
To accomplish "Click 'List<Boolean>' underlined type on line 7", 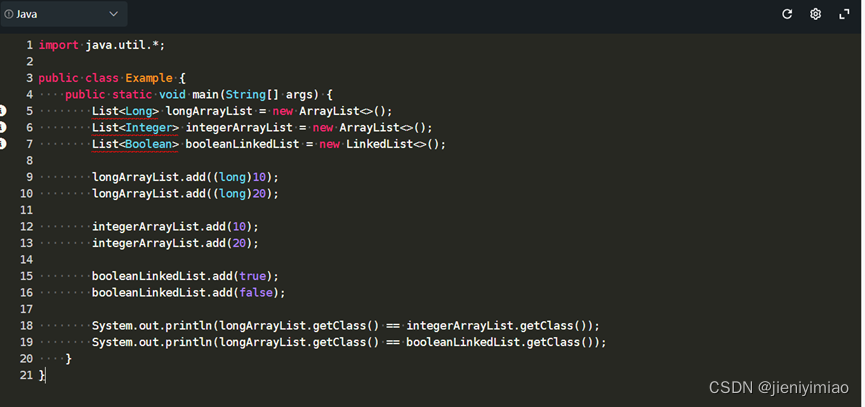I will 136,144.
